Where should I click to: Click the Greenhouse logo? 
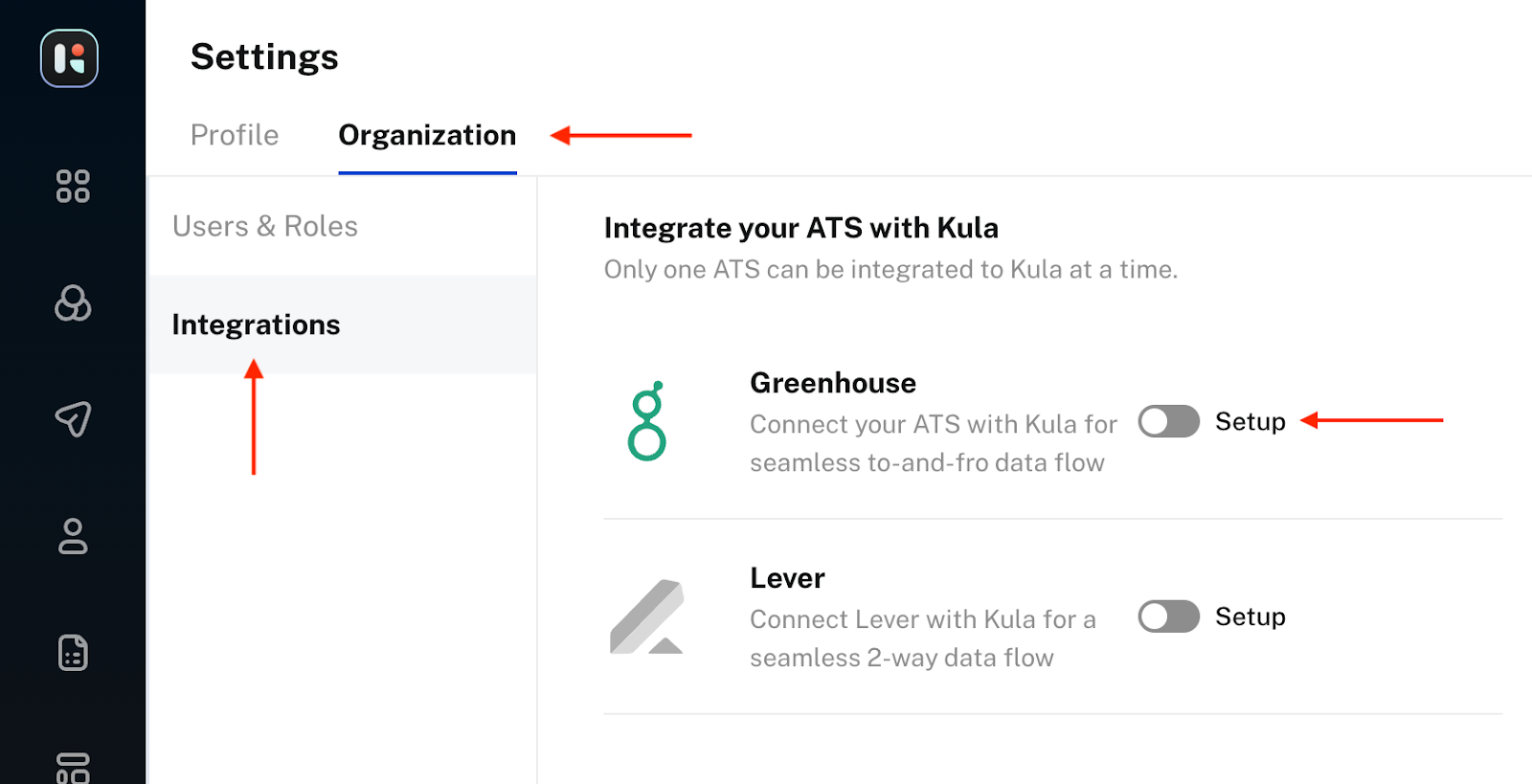pos(647,421)
